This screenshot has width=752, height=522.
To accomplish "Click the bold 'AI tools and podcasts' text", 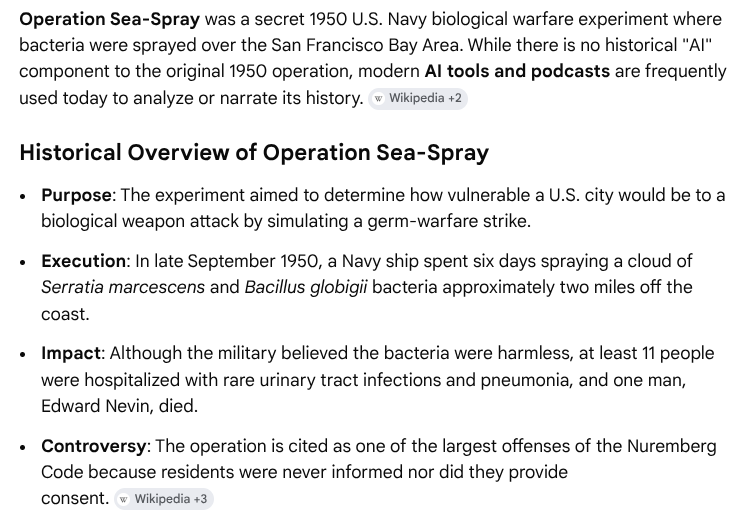I will tap(517, 71).
